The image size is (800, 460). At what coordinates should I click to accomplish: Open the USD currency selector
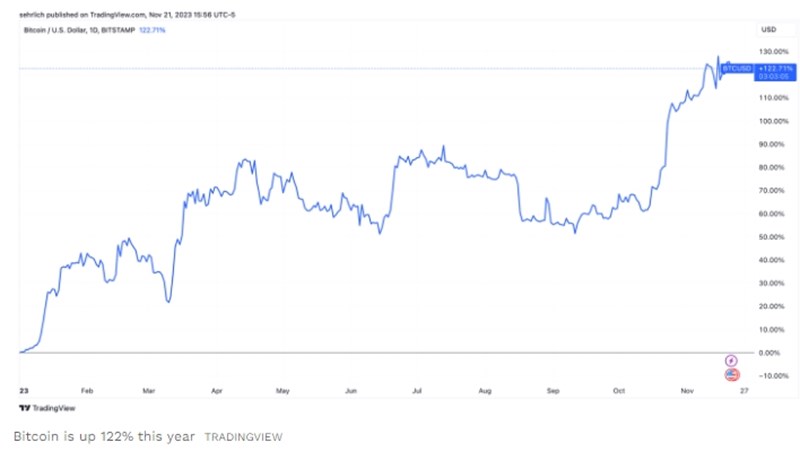tap(768, 30)
